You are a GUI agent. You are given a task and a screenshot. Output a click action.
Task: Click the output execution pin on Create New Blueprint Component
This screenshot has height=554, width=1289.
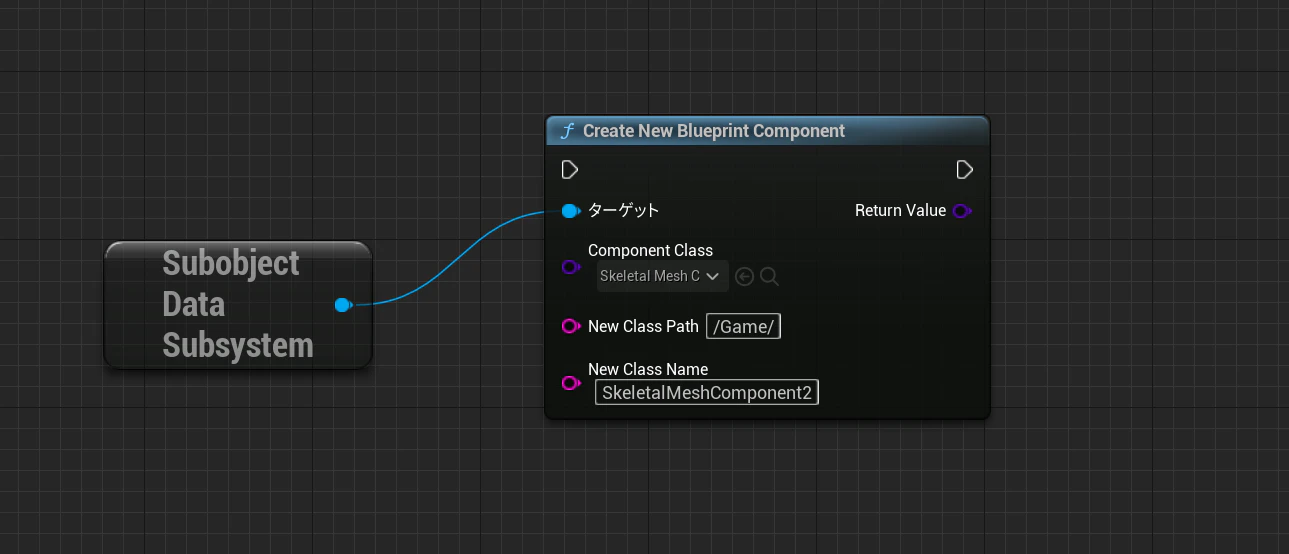pos(964,170)
